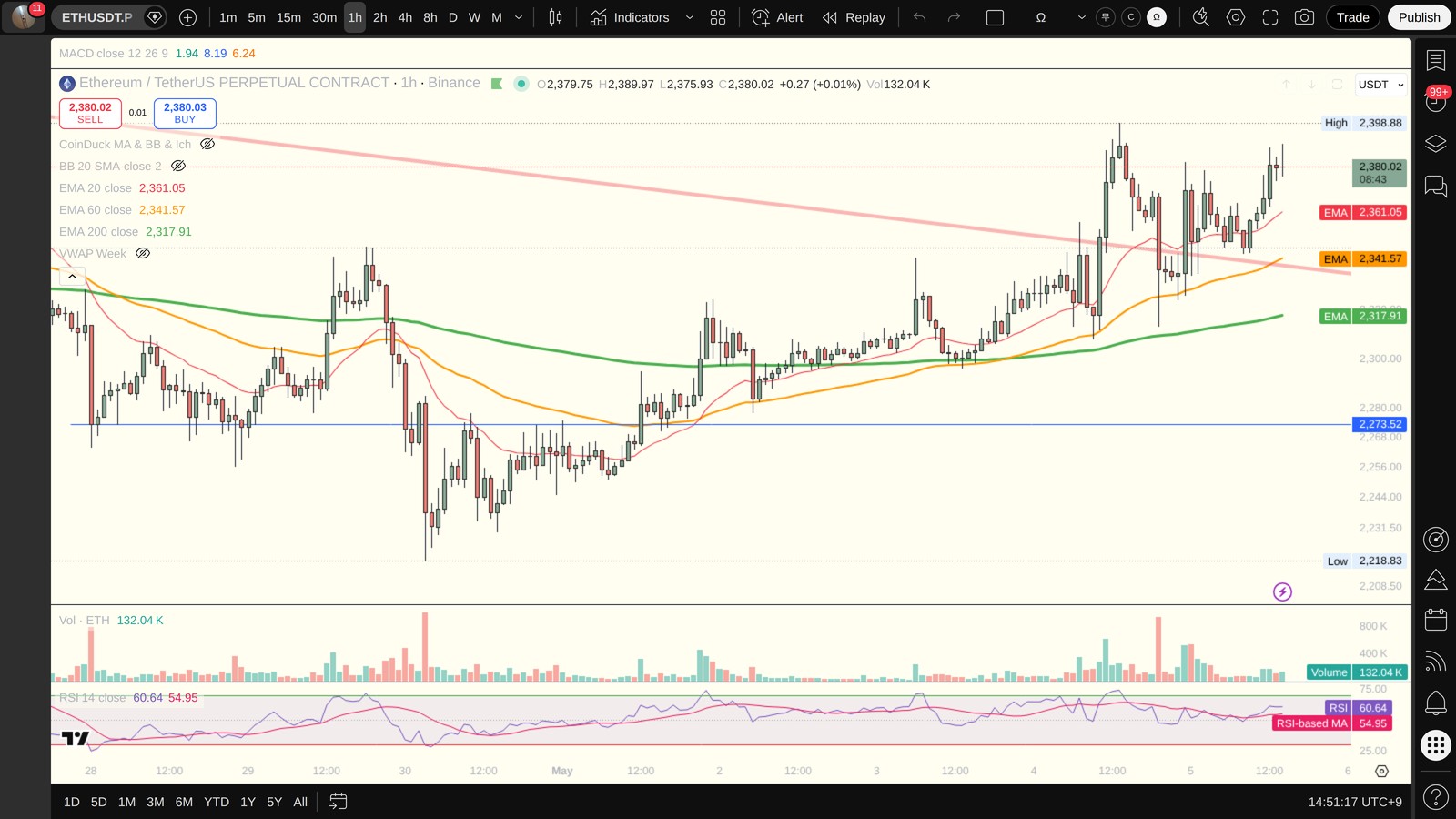1456x819 pixels.
Task: Open the Pine mountain icon in sidebar
Action: pyautogui.click(x=1435, y=580)
